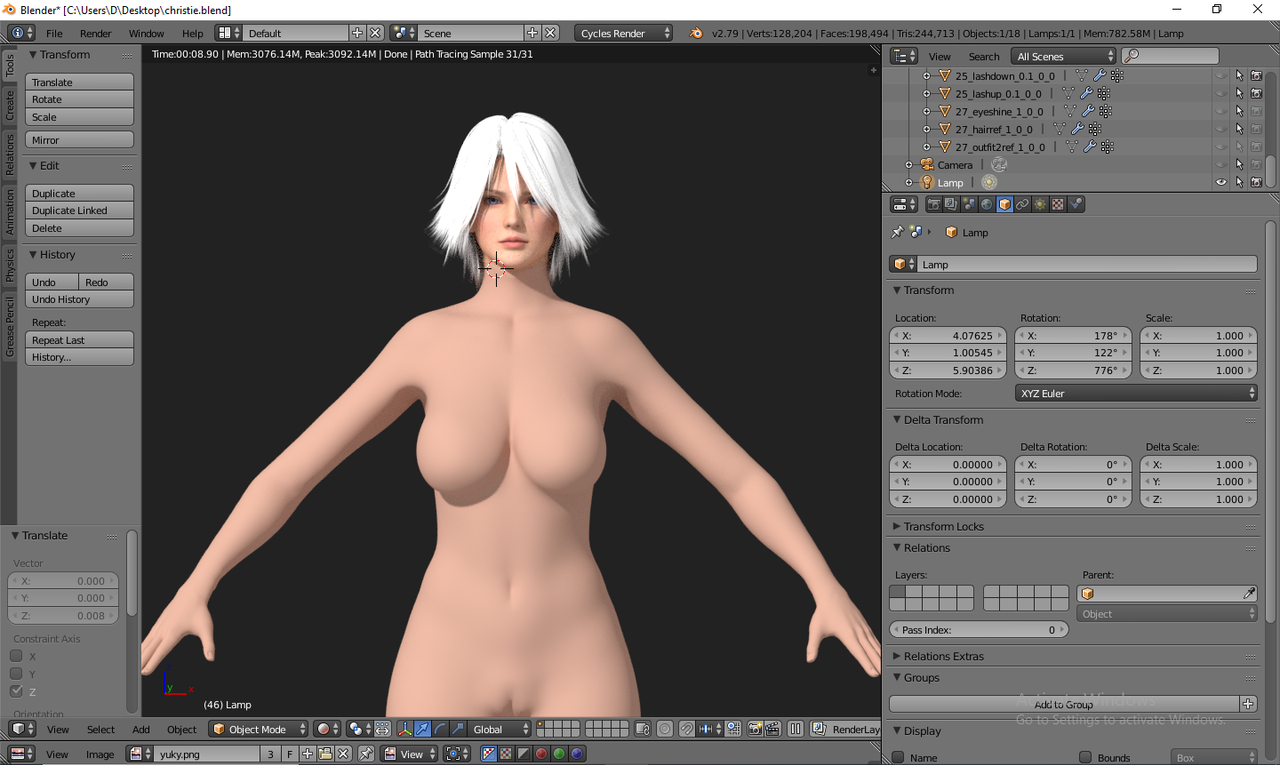Click the mesh data icon on 25_lashup_0.1_0_0
Viewport: 1280px width, 765px height.
[1068, 93]
